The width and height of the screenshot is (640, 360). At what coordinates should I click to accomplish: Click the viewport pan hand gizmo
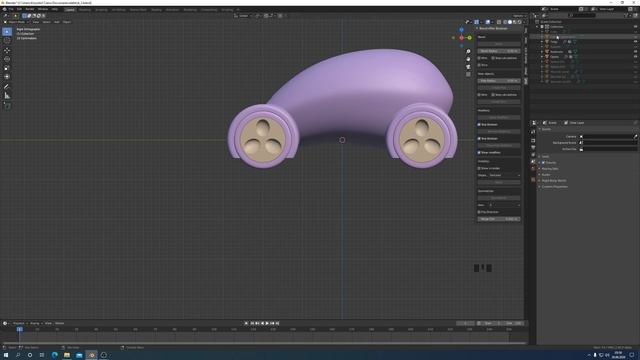468,59
